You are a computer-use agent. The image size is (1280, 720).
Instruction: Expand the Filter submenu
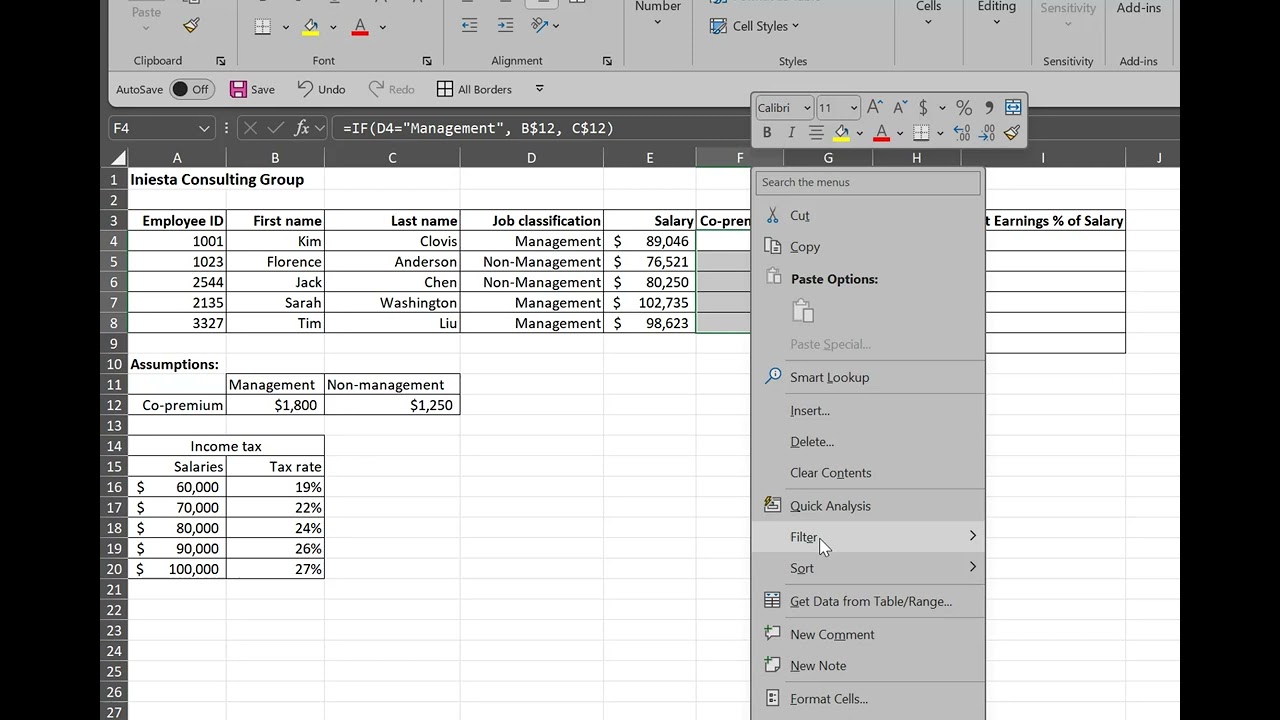point(868,537)
